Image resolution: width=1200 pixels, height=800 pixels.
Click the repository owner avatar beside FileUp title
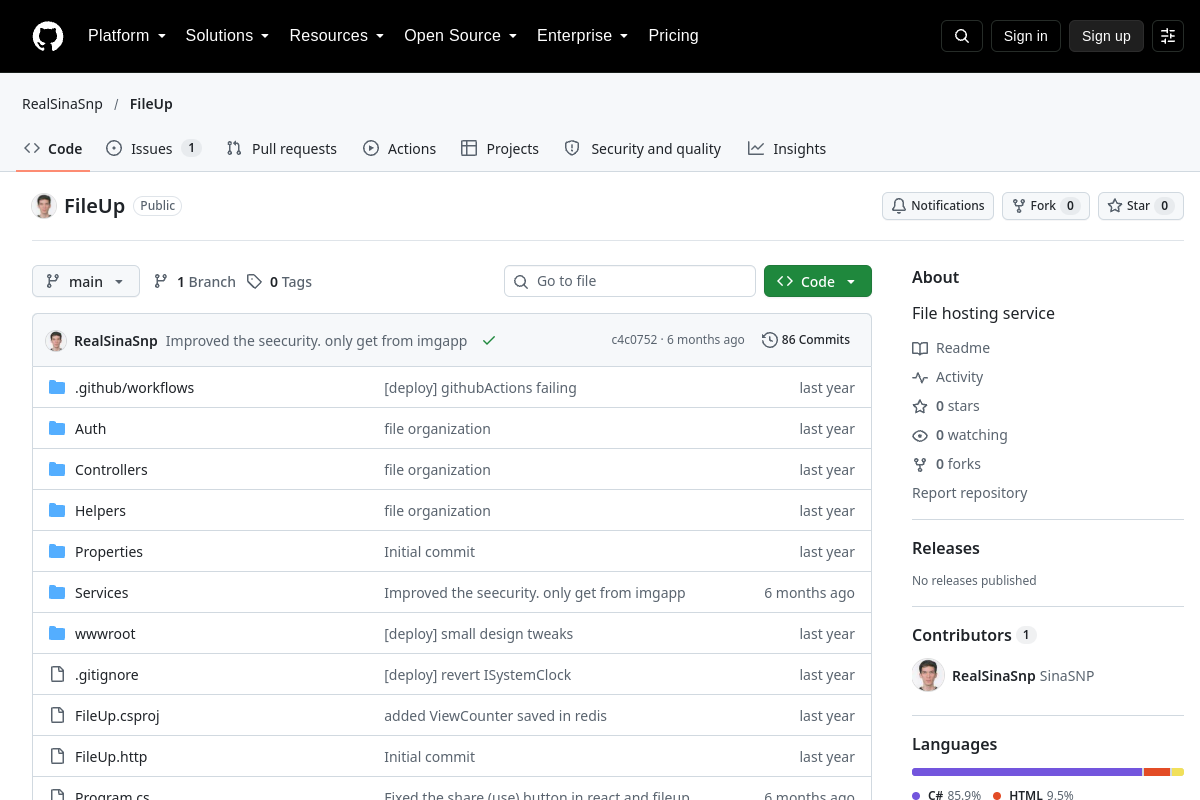pos(44,206)
